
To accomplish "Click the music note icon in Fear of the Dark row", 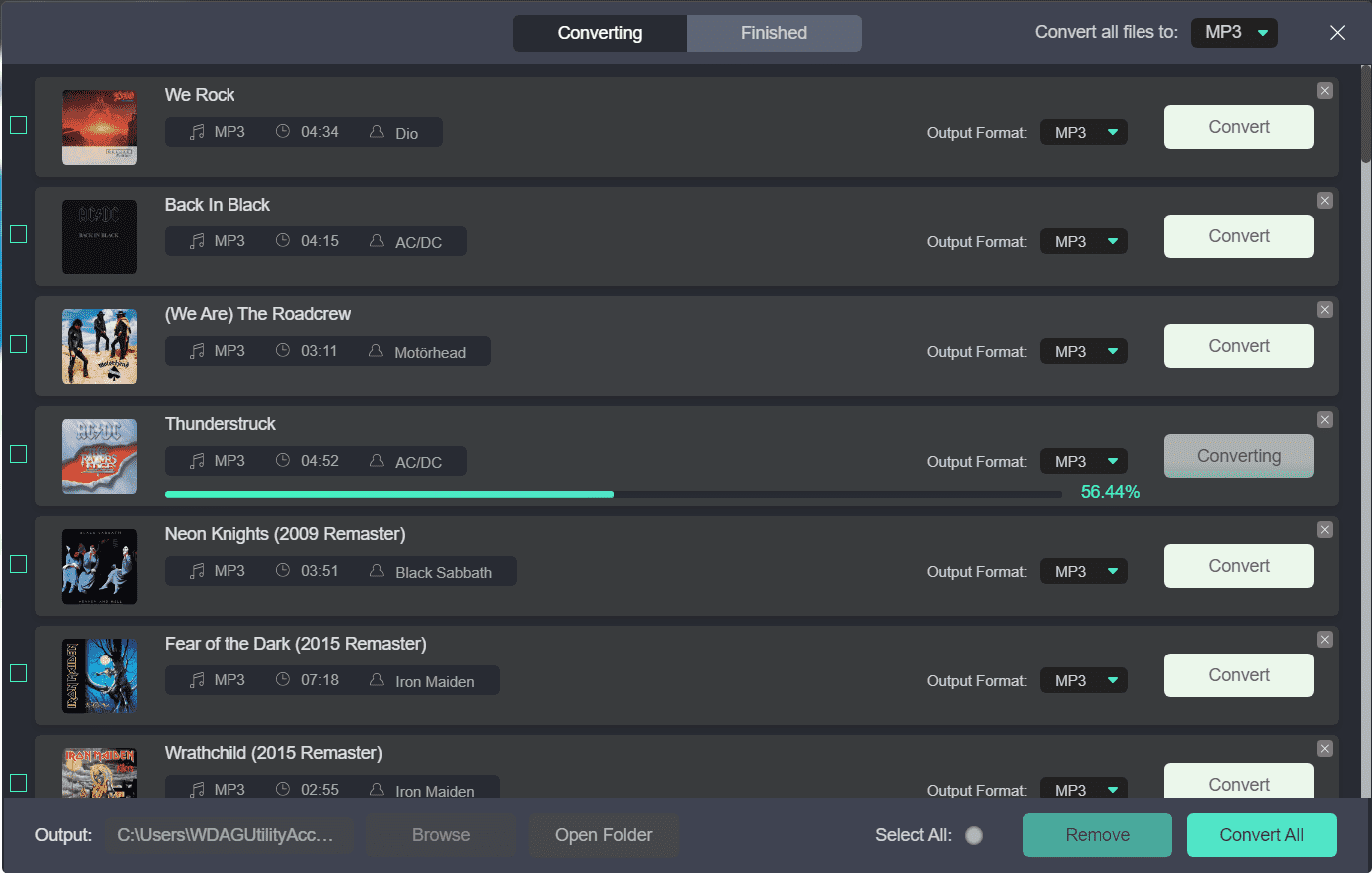I will (x=197, y=680).
